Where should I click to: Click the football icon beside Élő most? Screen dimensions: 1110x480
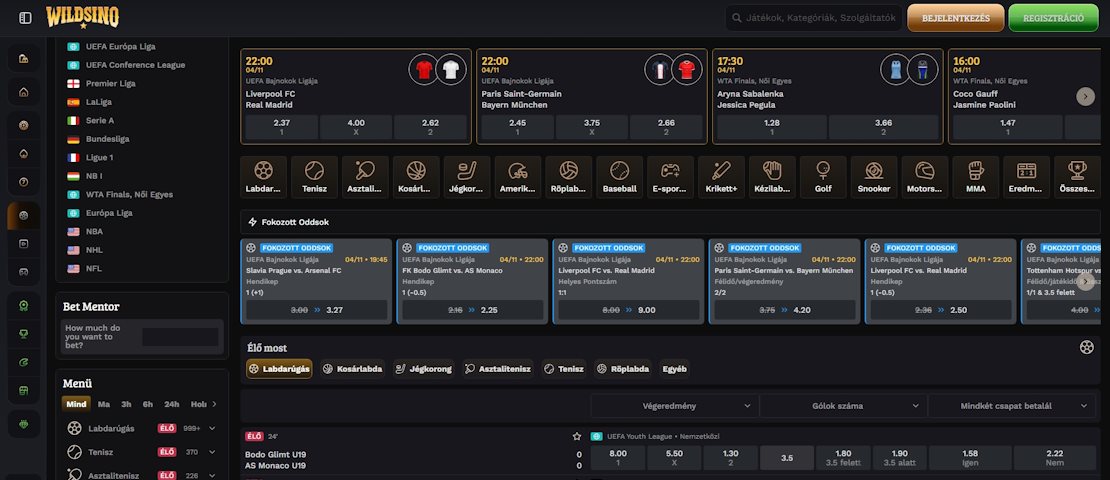coord(1087,348)
